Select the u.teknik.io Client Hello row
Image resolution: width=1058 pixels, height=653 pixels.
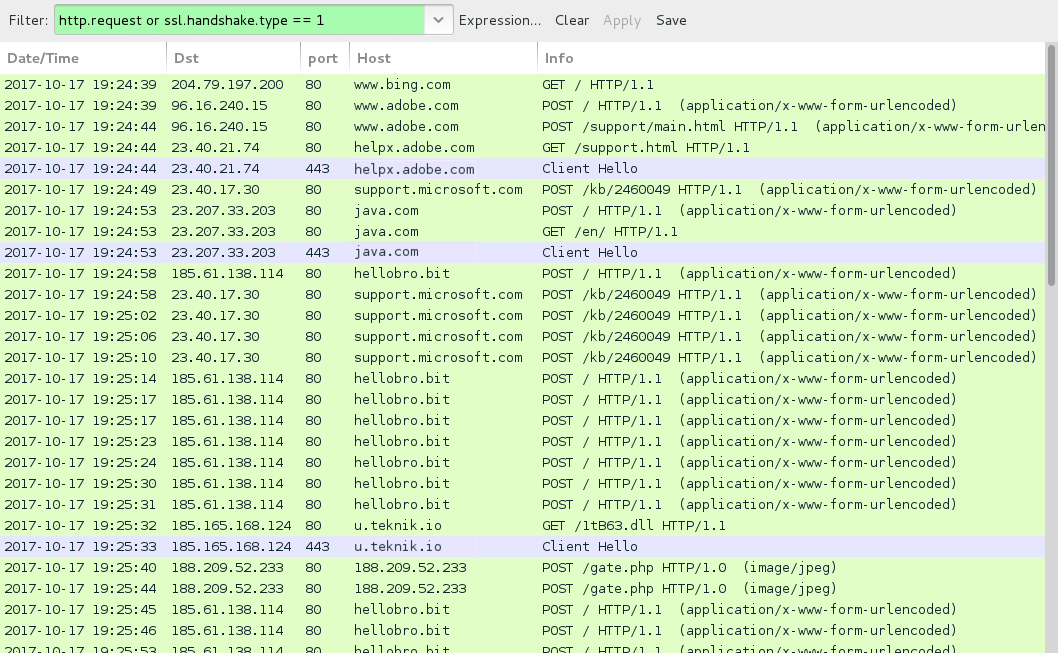522,546
